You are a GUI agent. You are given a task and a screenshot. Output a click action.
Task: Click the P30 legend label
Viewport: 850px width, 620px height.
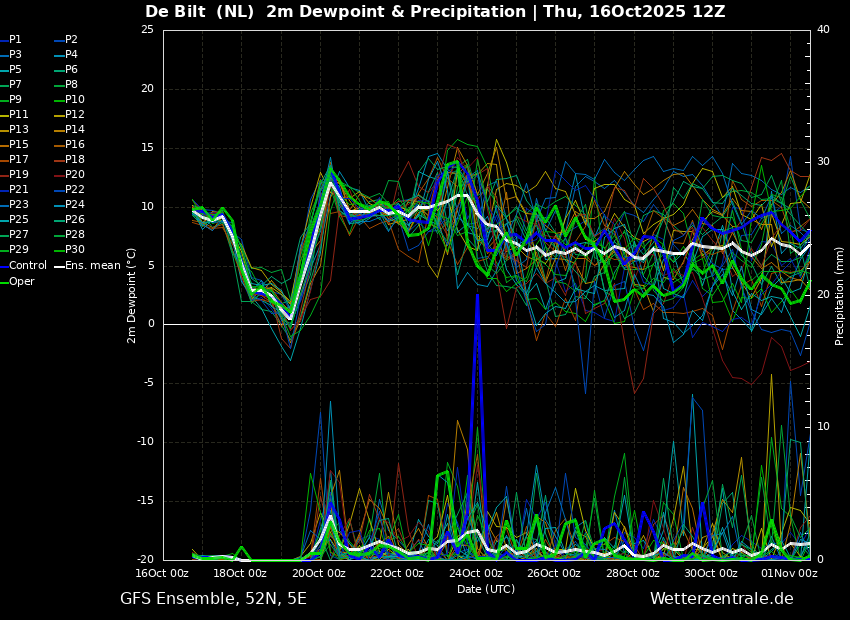pyautogui.click(x=75, y=250)
